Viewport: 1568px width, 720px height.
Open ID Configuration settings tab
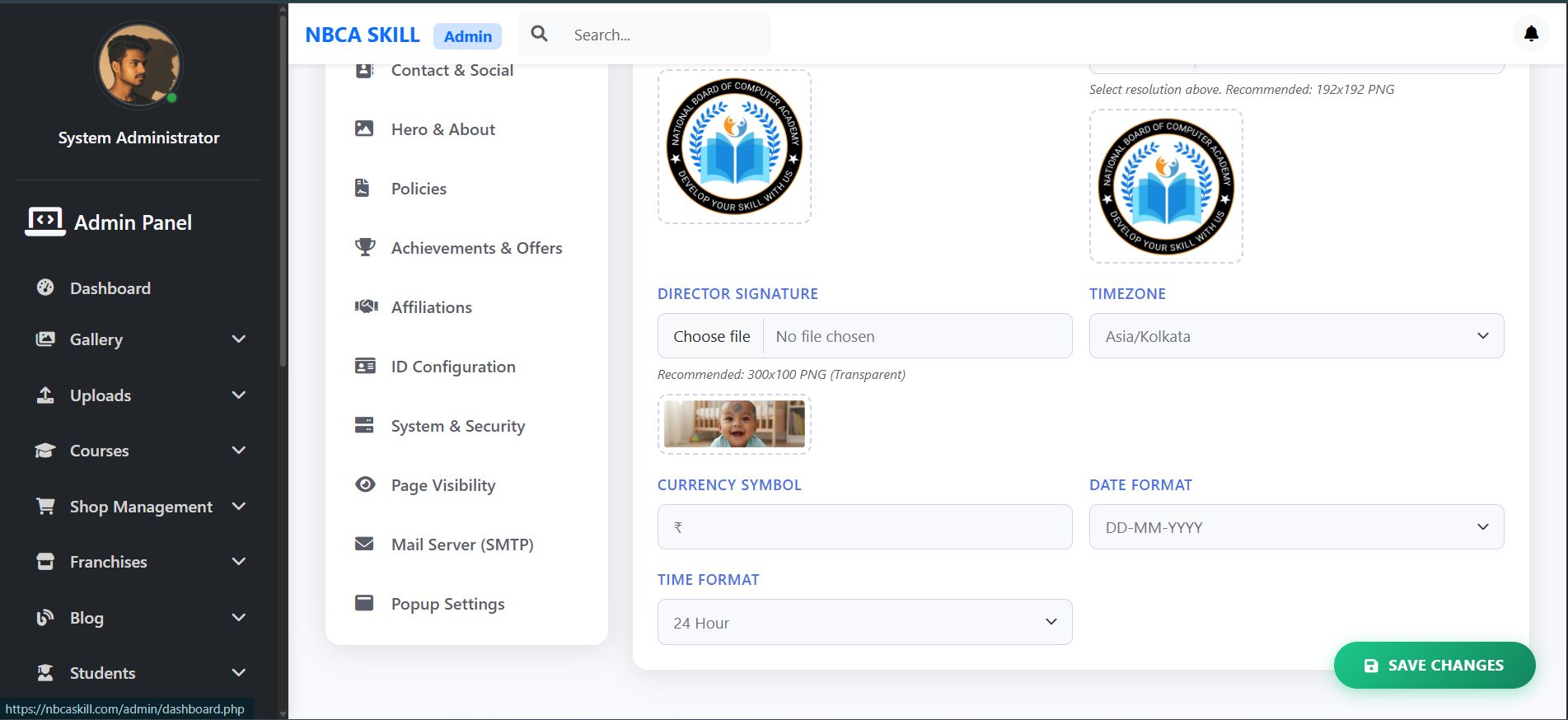point(453,367)
